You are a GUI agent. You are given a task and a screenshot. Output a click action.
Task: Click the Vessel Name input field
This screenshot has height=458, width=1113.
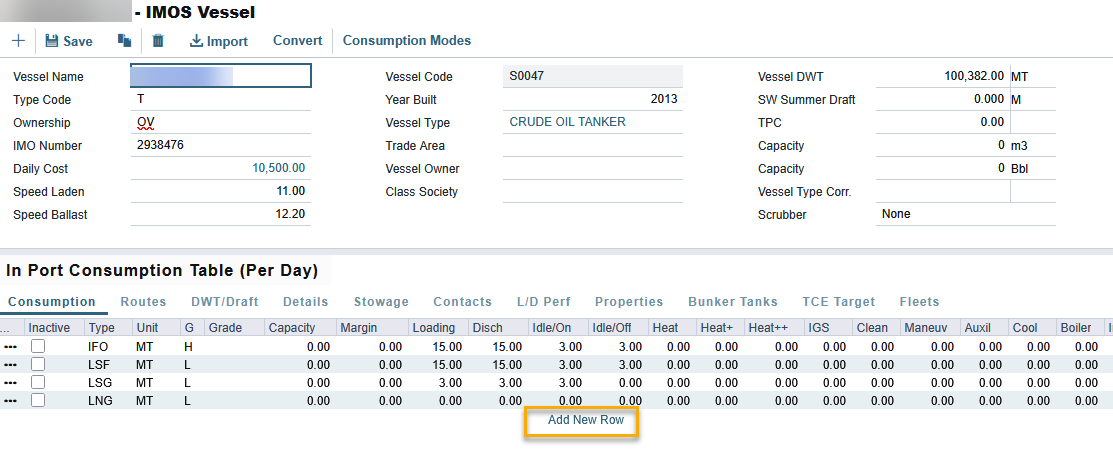pyautogui.click(x=221, y=76)
